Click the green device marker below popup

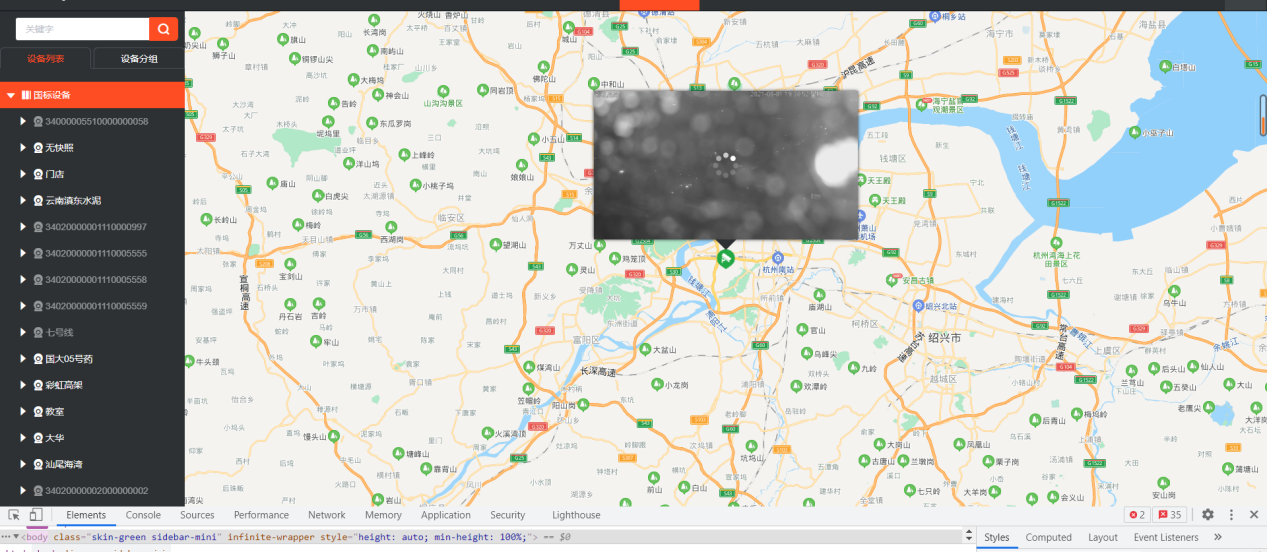(x=726, y=258)
